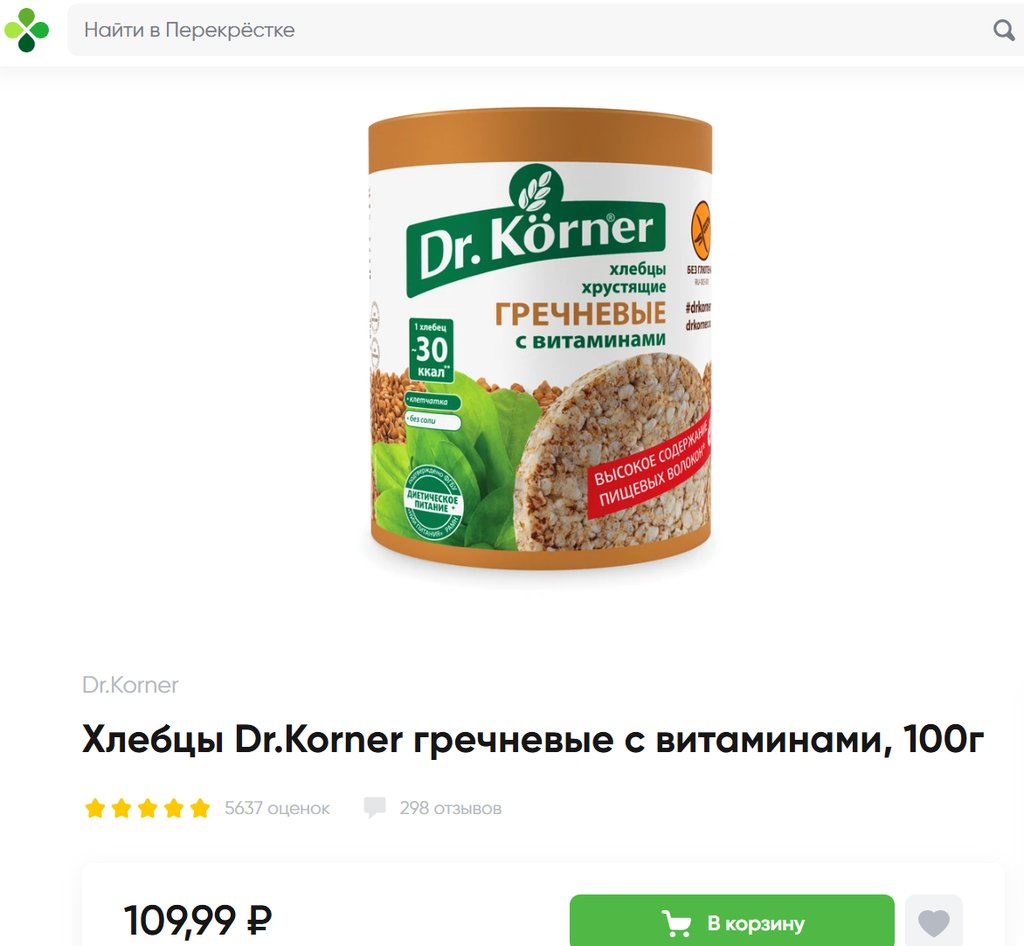Click the cart icon inside the green button
This screenshot has width=1024, height=946.
(676, 924)
